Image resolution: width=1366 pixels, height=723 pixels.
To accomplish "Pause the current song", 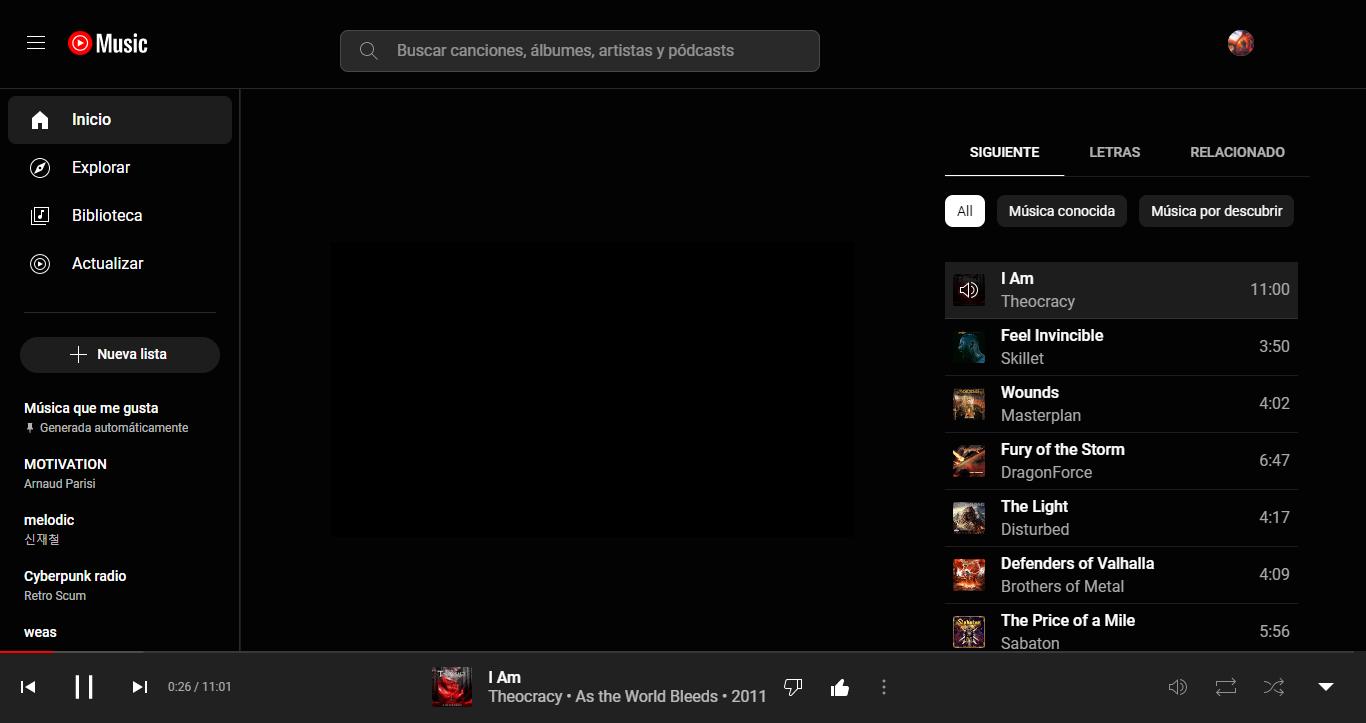I will click(84, 687).
